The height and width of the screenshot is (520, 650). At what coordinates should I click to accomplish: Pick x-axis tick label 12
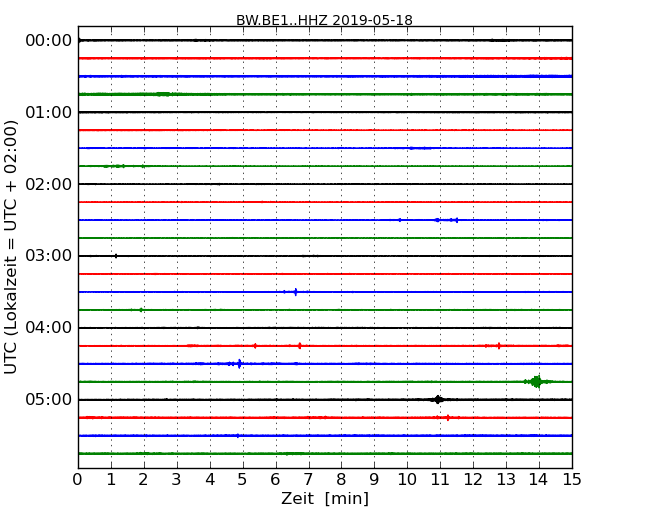pyautogui.click(x=473, y=480)
